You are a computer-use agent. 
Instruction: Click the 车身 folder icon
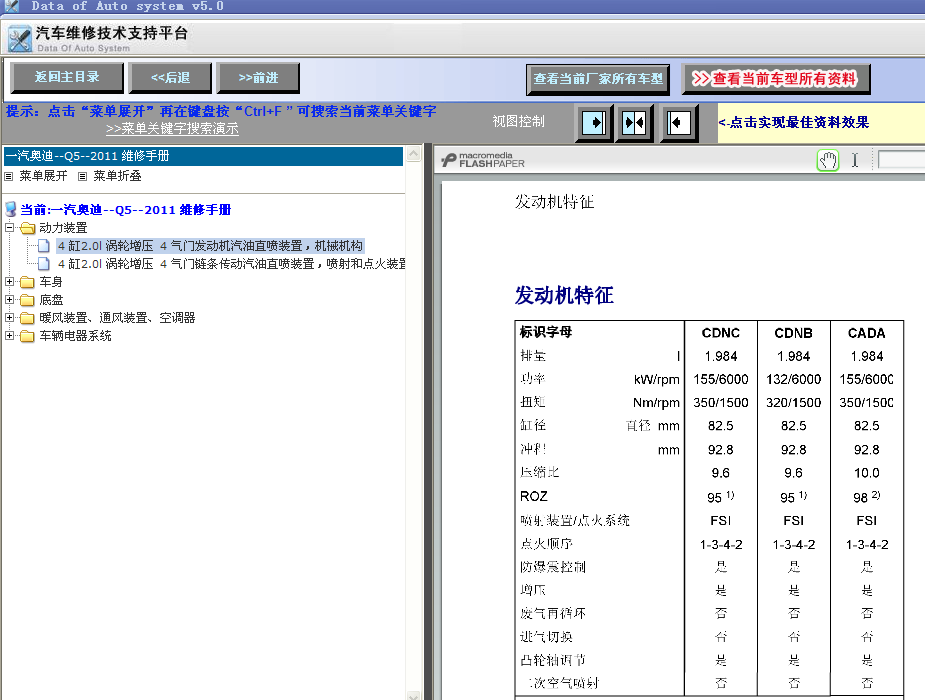[27, 282]
